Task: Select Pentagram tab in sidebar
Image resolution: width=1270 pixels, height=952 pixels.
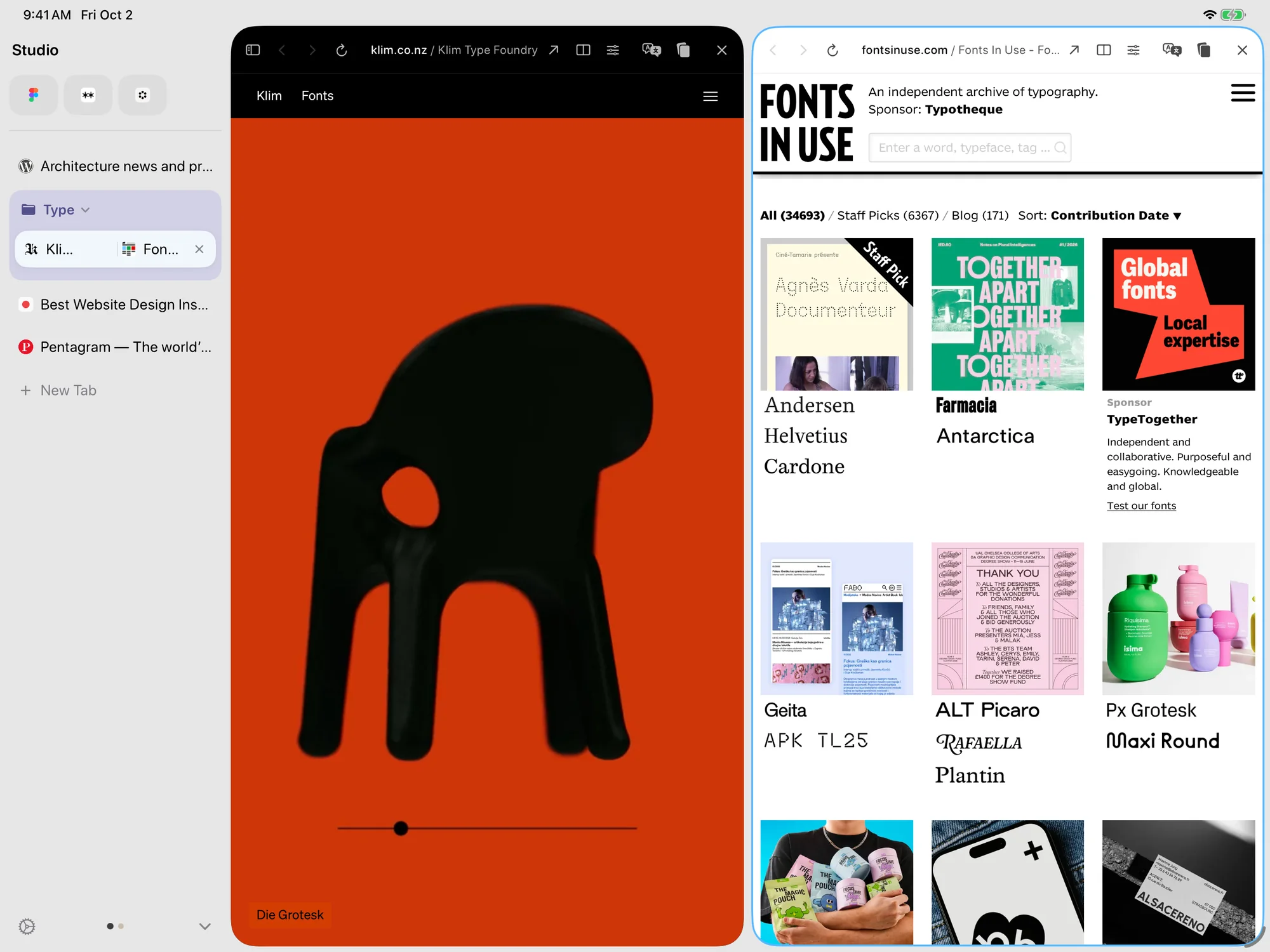Action: coord(116,347)
